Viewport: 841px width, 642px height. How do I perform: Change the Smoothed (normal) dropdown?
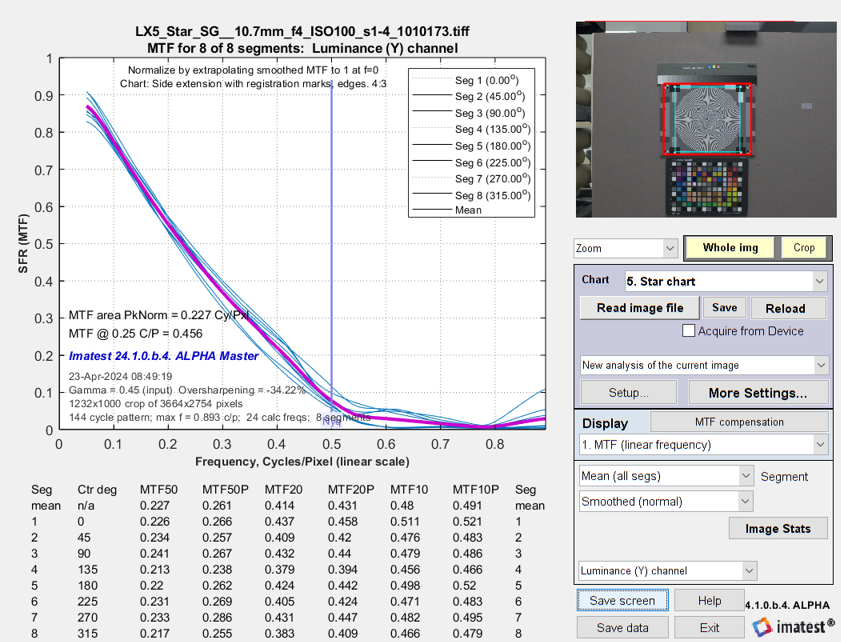coord(665,500)
